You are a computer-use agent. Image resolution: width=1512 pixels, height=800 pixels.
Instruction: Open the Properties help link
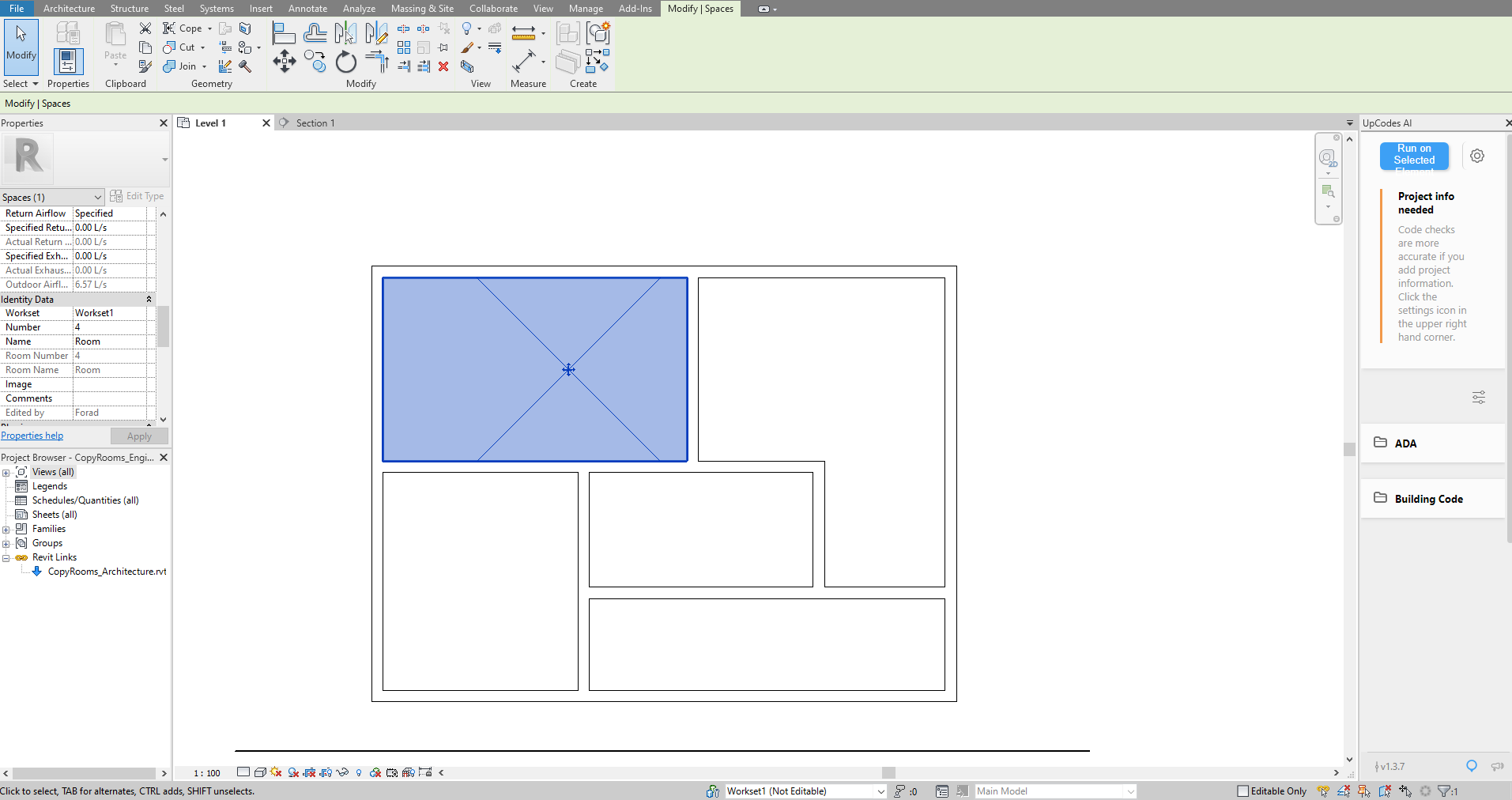[32, 436]
